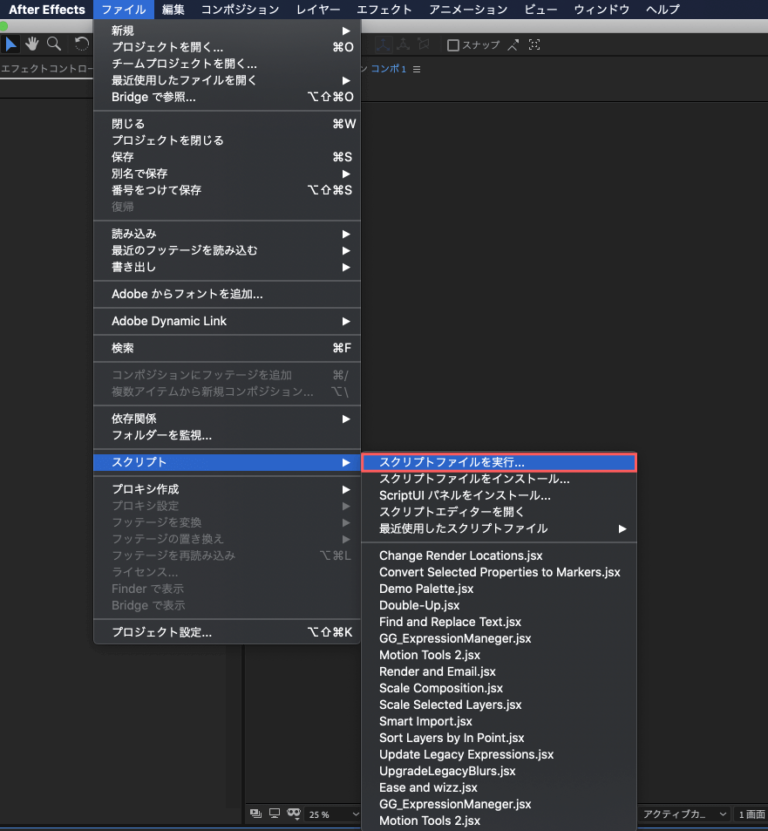Viewport: 768px width, 831px height.
Task: Open the 25 % magnification dropdown
Action: (334, 814)
